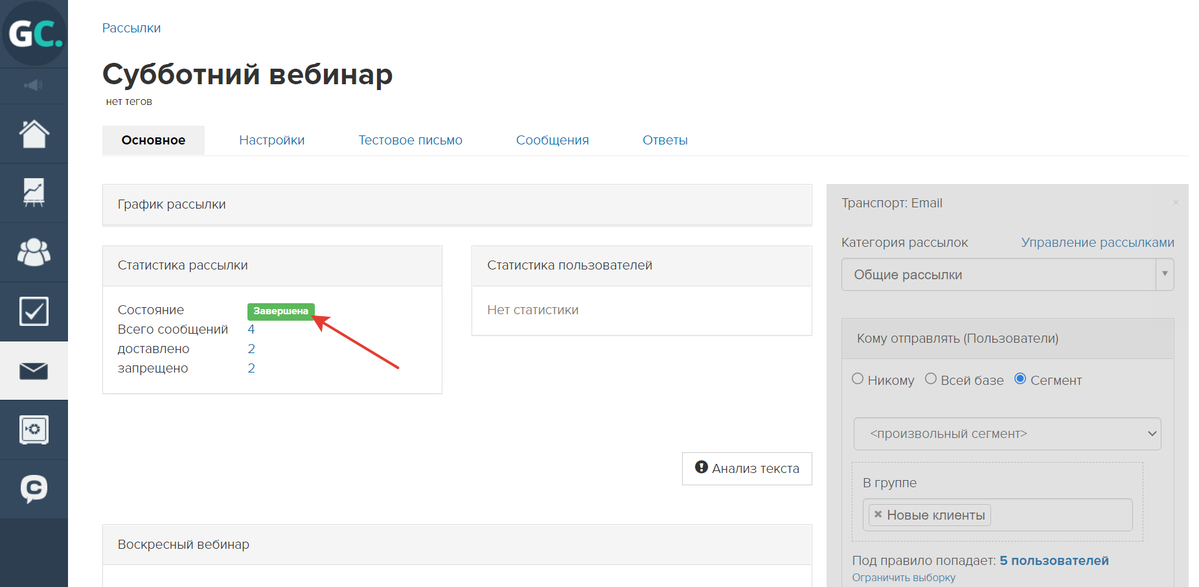Open the users group sidebar icon
Image resolution: width=1199 pixels, height=587 pixels.
coord(34,252)
